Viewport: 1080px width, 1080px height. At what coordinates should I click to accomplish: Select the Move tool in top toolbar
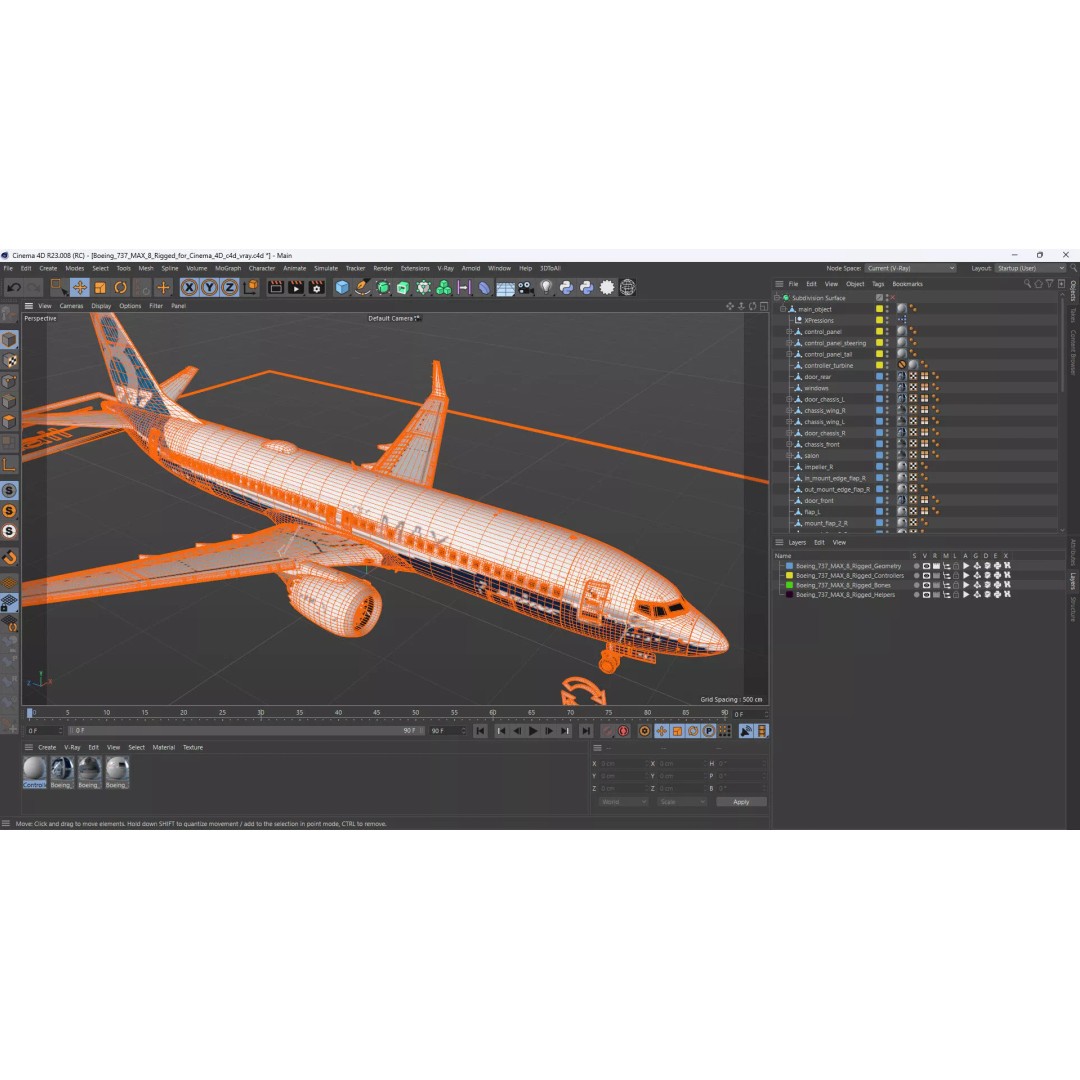click(80, 288)
